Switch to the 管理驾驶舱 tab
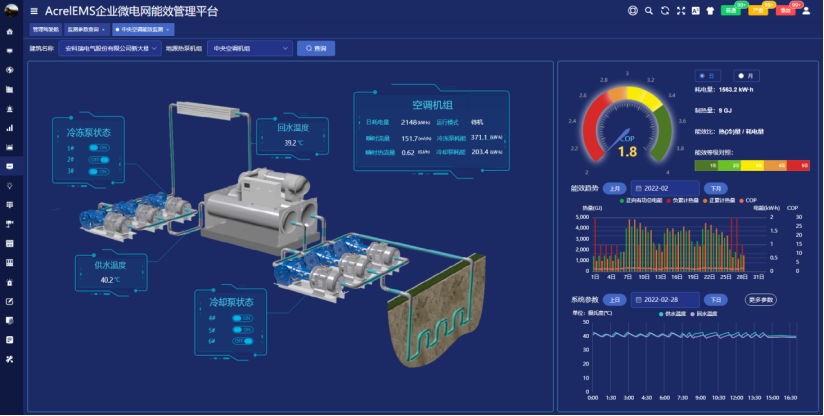824x416 pixels. point(46,30)
